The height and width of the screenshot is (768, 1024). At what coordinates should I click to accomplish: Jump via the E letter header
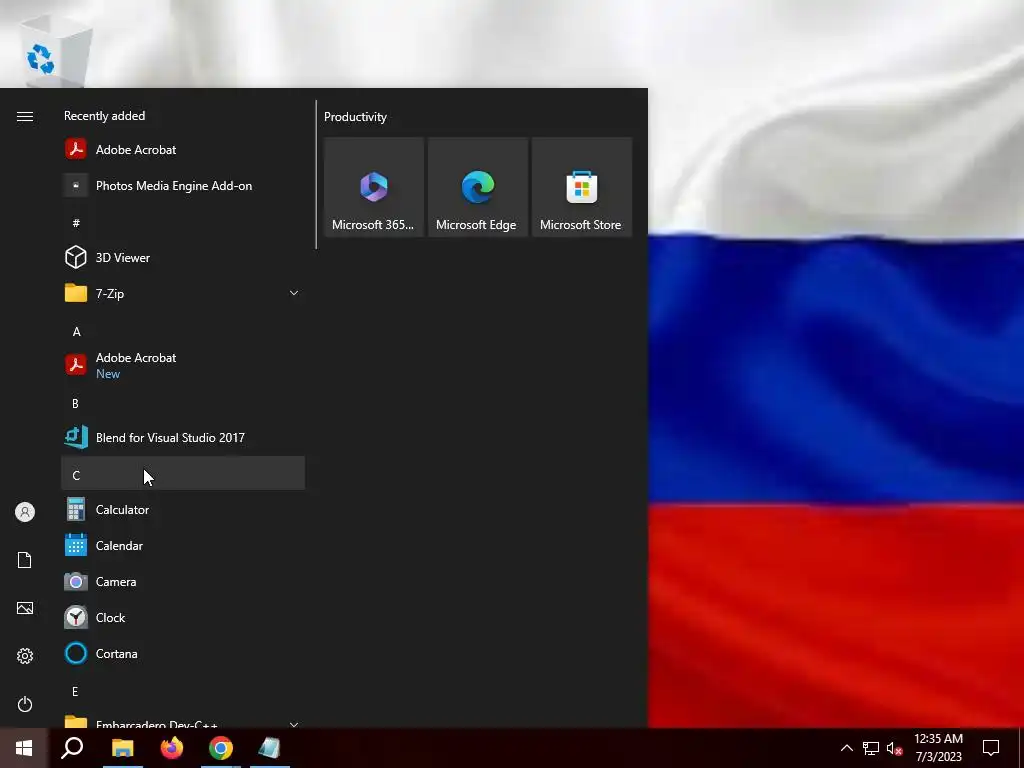point(183,691)
